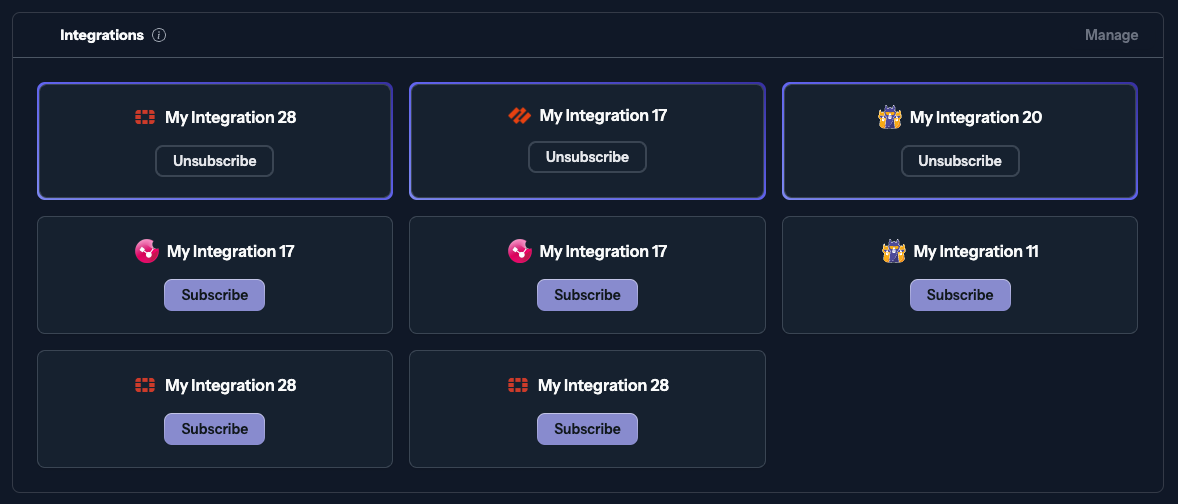Click the info icon beside Integrations heading
The height and width of the screenshot is (504, 1178).
pyautogui.click(x=159, y=35)
